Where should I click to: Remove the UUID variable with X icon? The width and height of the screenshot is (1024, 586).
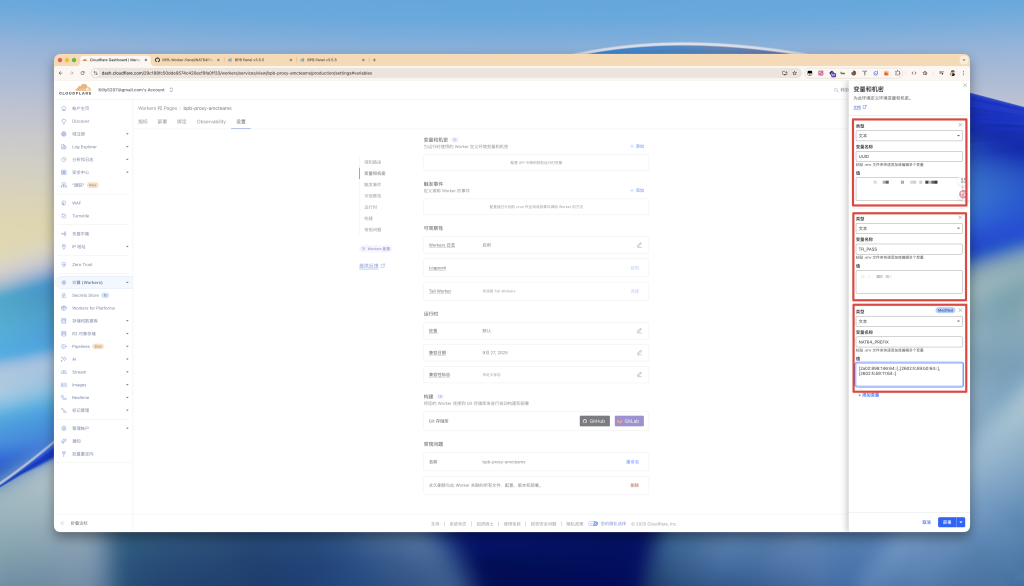tap(960, 125)
